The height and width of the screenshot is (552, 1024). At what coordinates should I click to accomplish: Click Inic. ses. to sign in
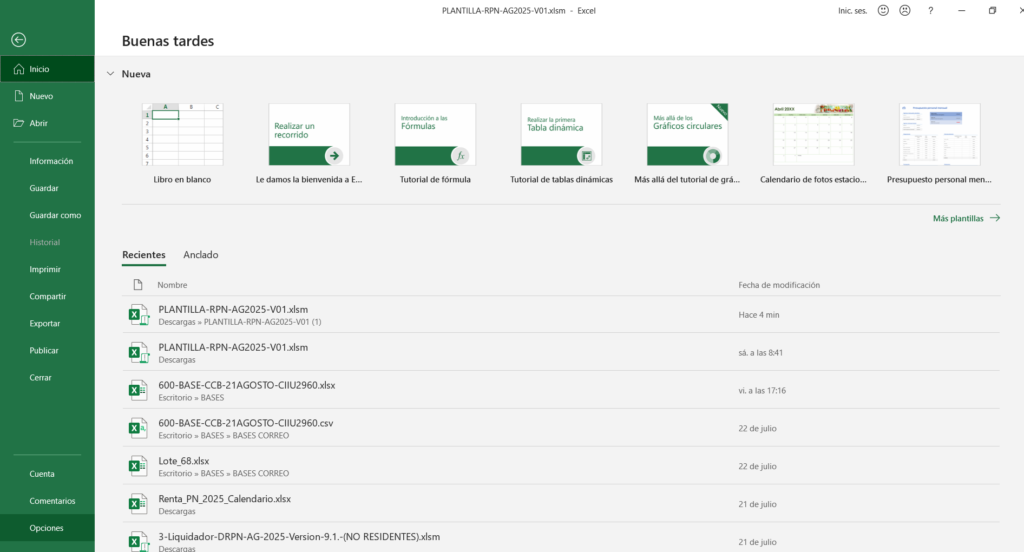(852, 10)
